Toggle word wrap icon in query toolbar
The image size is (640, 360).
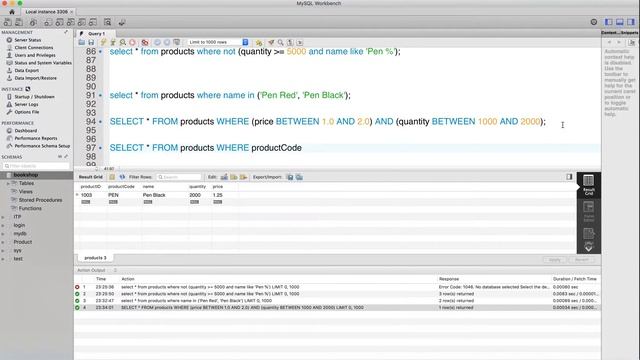point(300,42)
